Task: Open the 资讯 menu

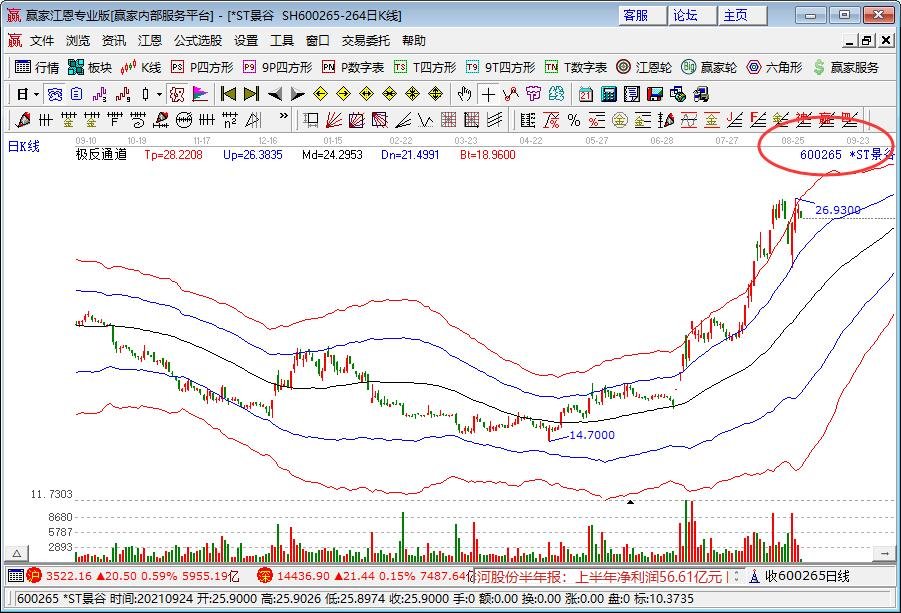Action: 113,40
